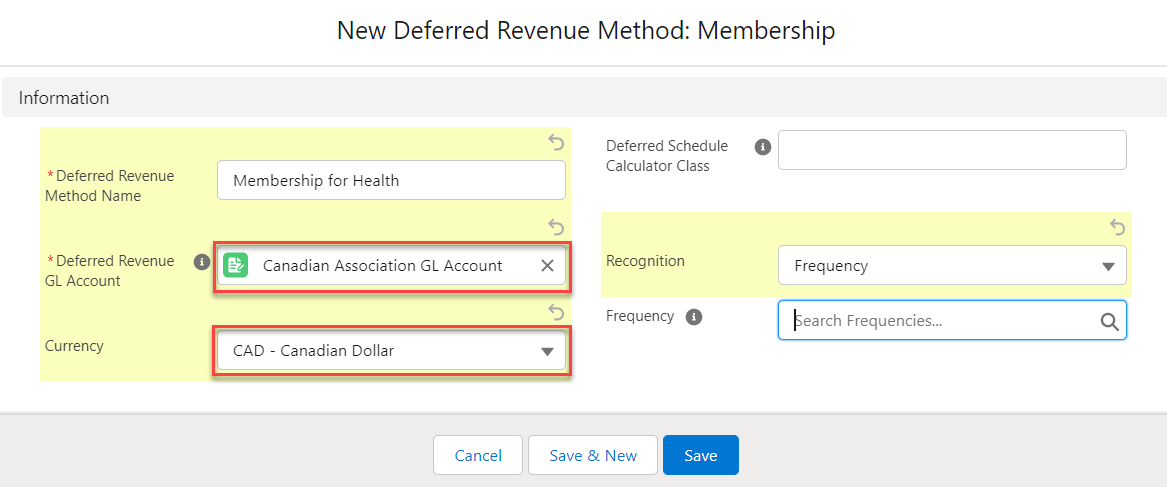Clear the Canadian Association GL Account selection
This screenshot has height=487, width=1167.
(547, 266)
